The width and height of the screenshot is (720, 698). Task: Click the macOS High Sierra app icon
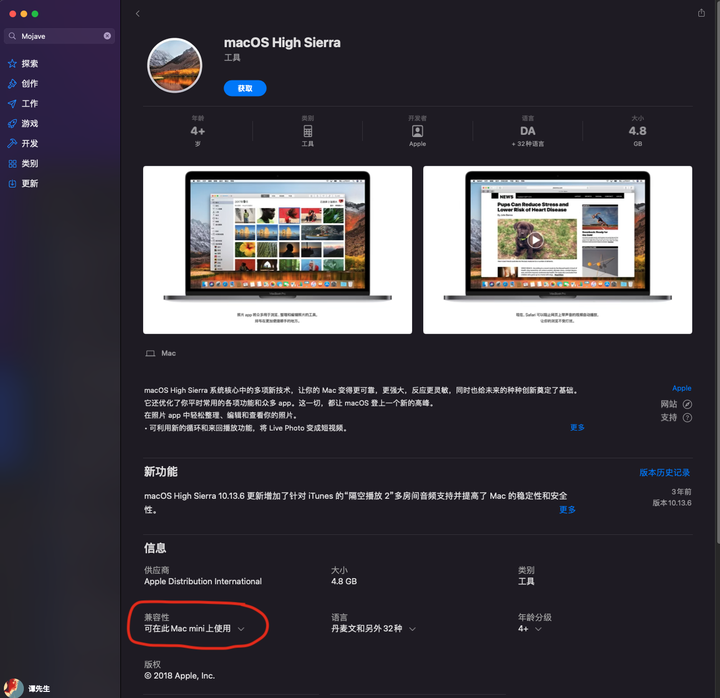pos(174,65)
